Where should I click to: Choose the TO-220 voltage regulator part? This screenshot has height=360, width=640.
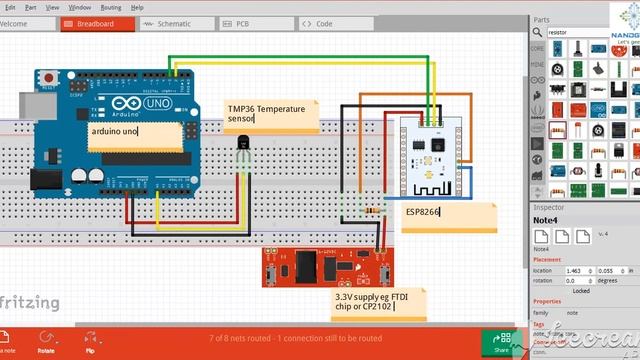pyautogui.click(x=618, y=151)
